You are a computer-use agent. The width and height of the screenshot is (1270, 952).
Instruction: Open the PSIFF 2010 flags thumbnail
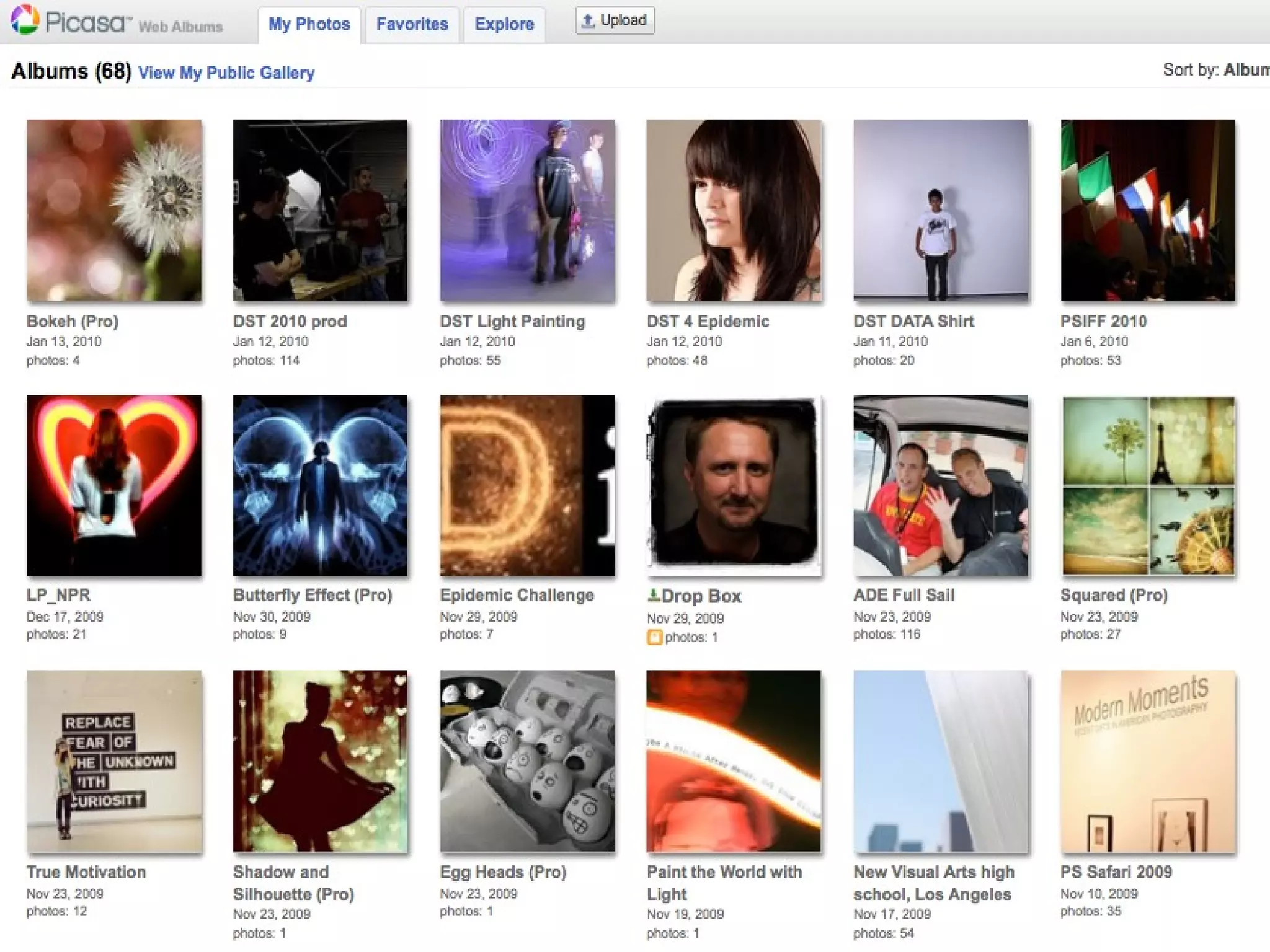[1147, 210]
